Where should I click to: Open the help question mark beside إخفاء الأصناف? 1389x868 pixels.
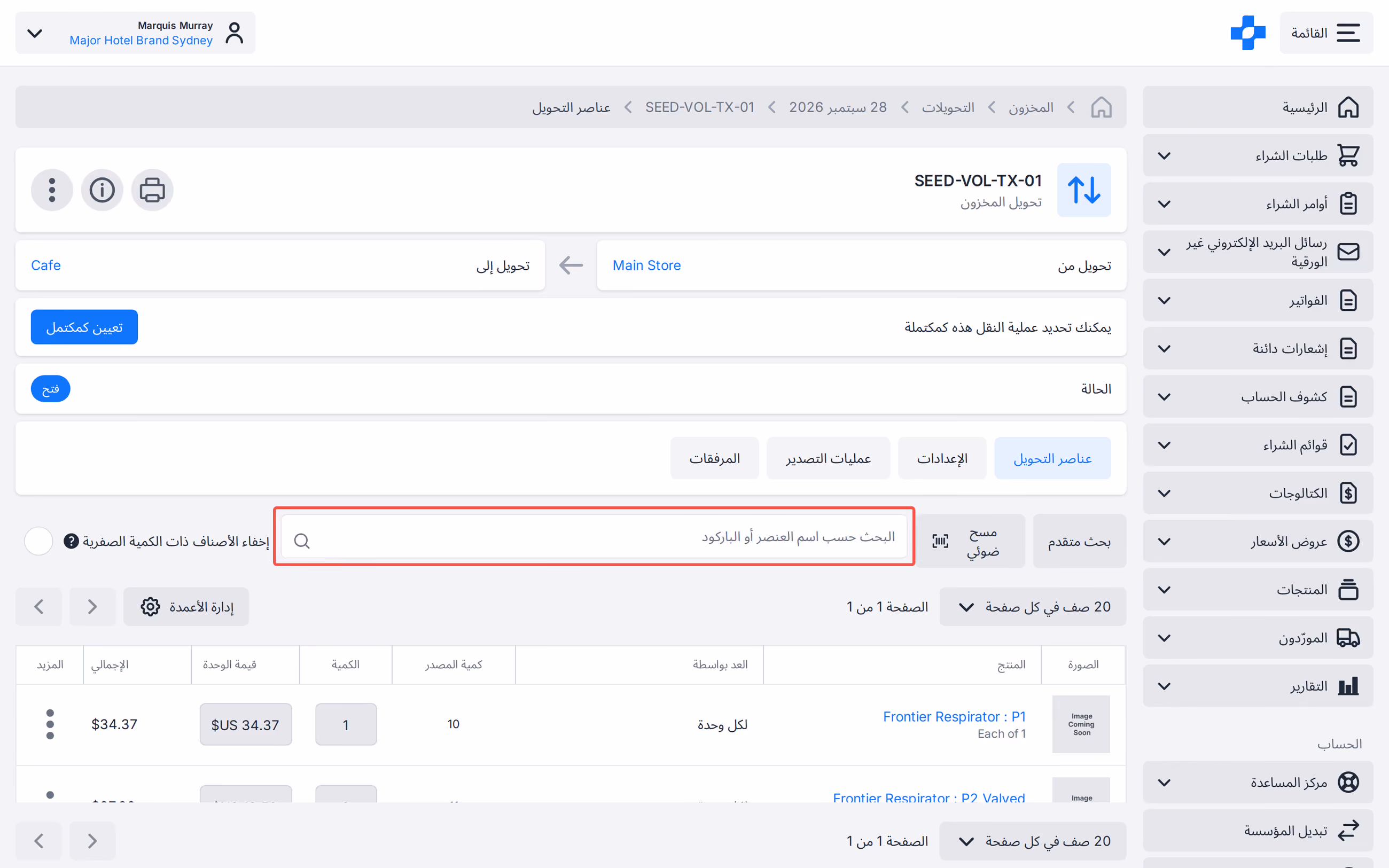pyautogui.click(x=71, y=541)
